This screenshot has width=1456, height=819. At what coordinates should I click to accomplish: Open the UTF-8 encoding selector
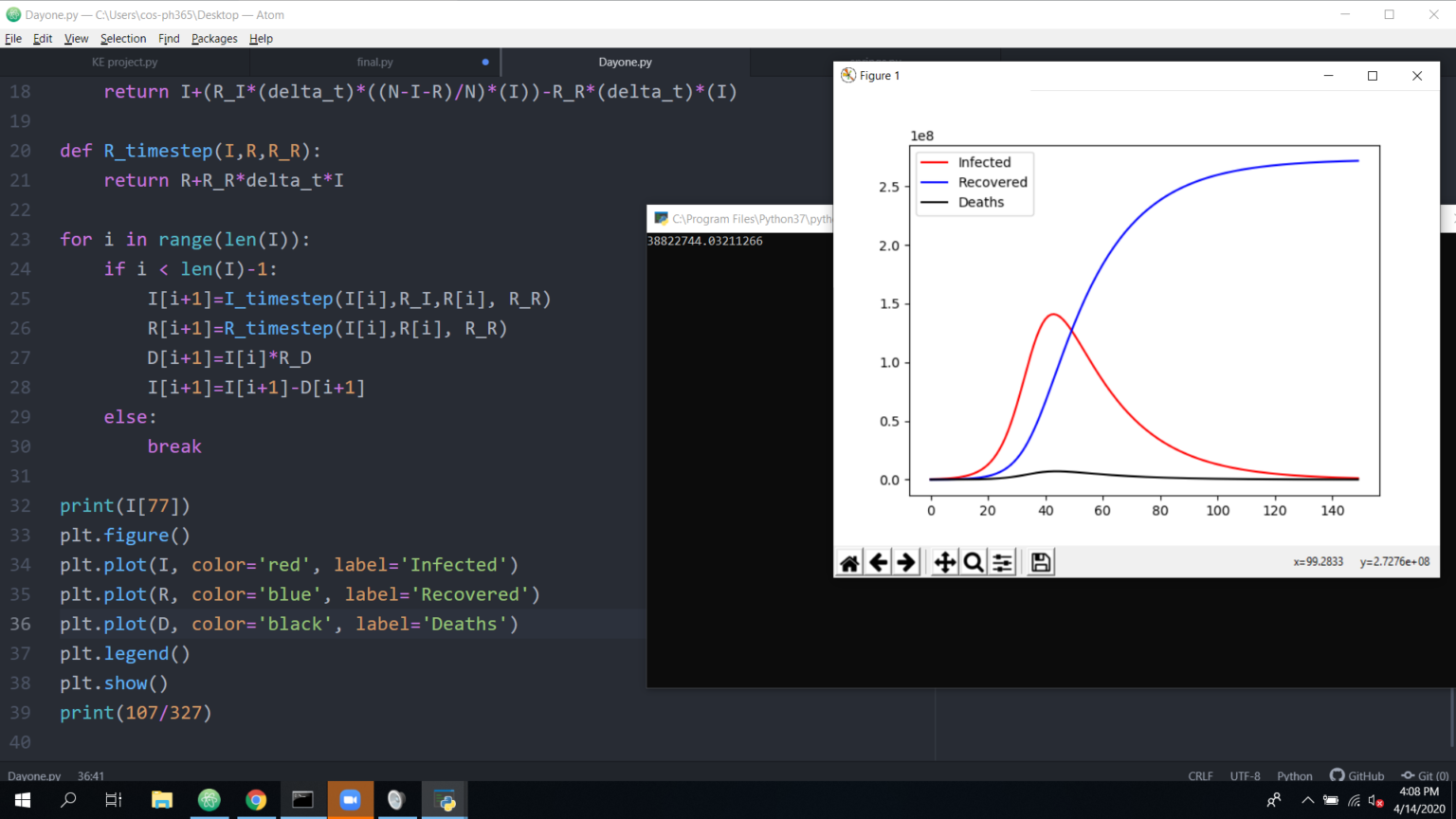pyautogui.click(x=1245, y=775)
